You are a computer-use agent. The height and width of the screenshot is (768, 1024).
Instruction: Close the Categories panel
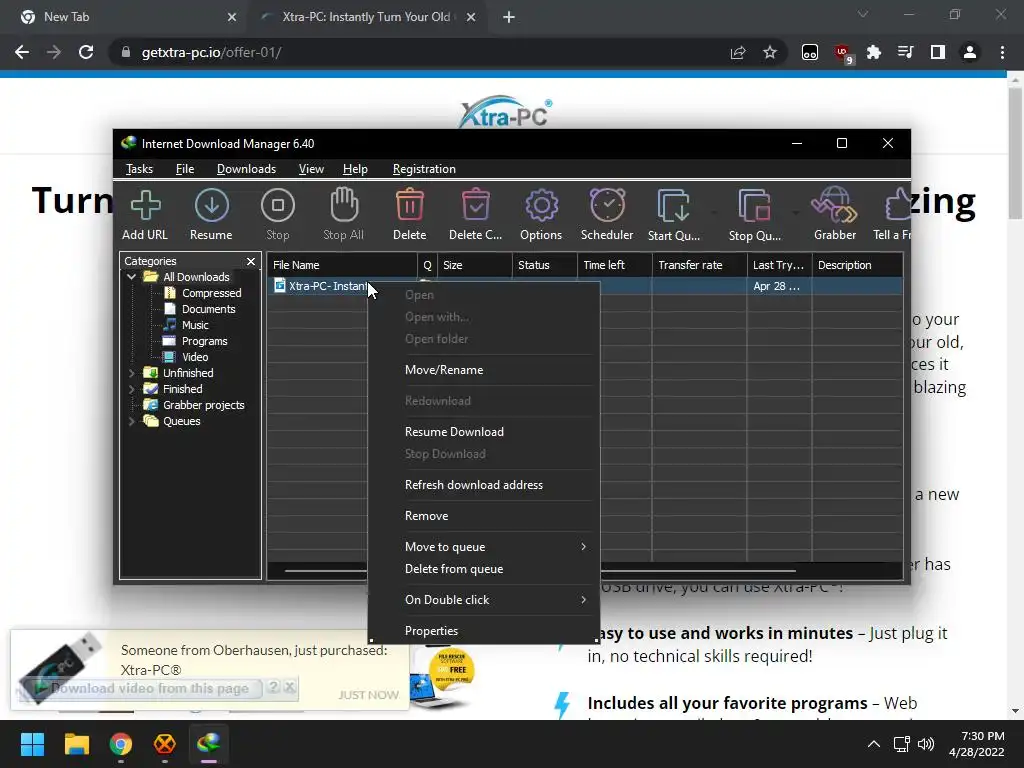(251, 261)
